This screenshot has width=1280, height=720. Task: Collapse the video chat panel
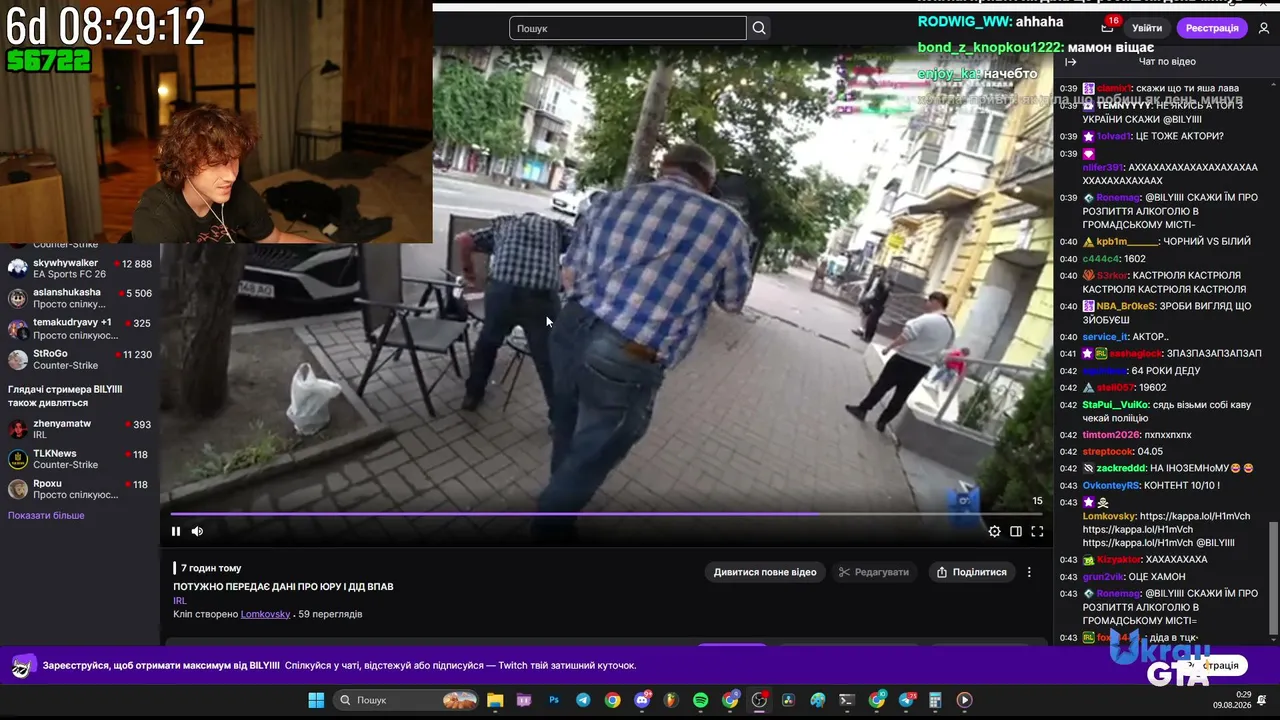[1070, 62]
